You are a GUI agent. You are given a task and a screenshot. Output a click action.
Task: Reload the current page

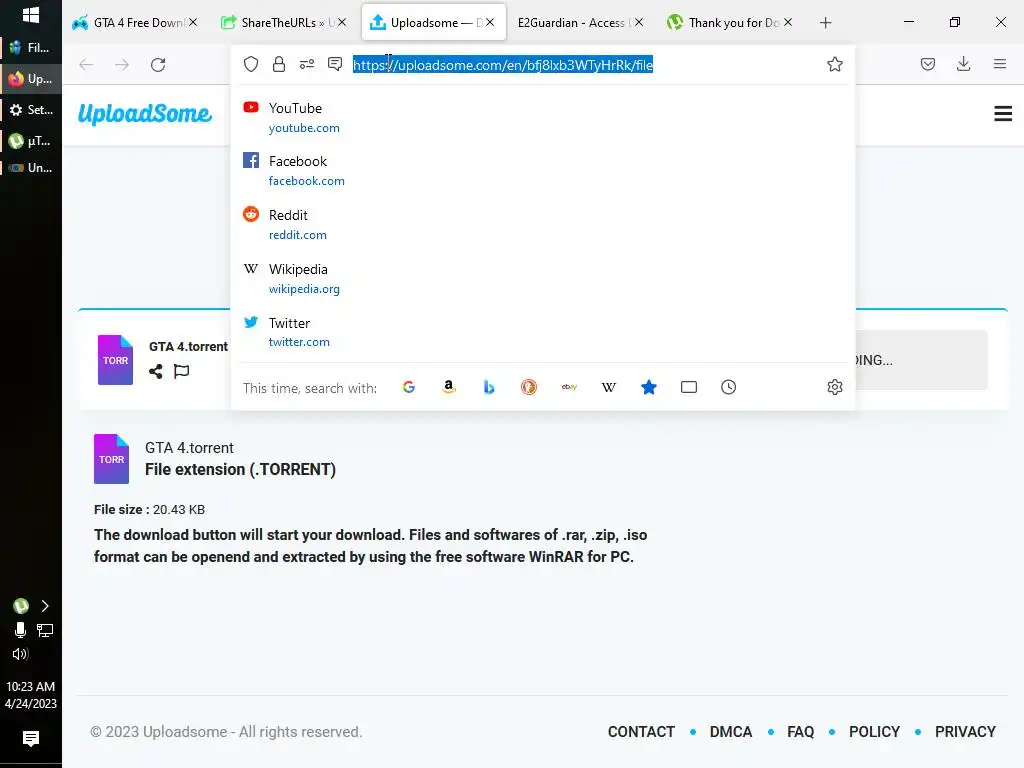(x=158, y=65)
